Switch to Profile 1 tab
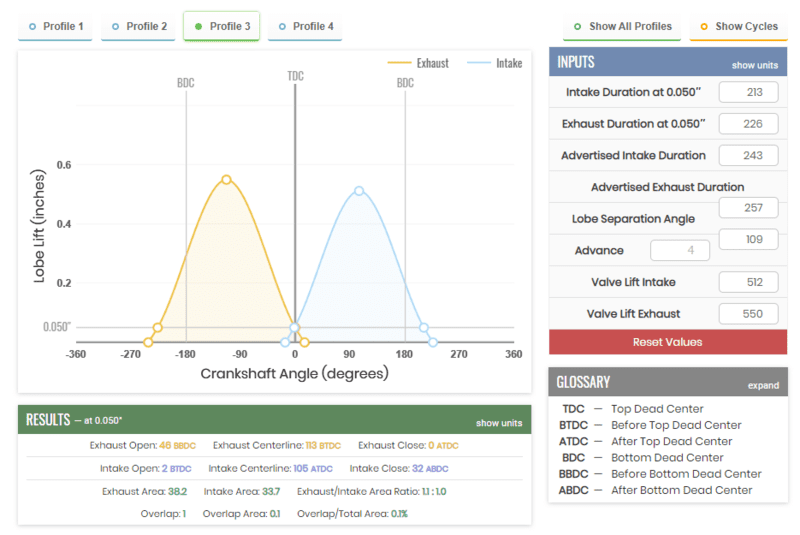The width and height of the screenshot is (800, 535). (x=56, y=26)
